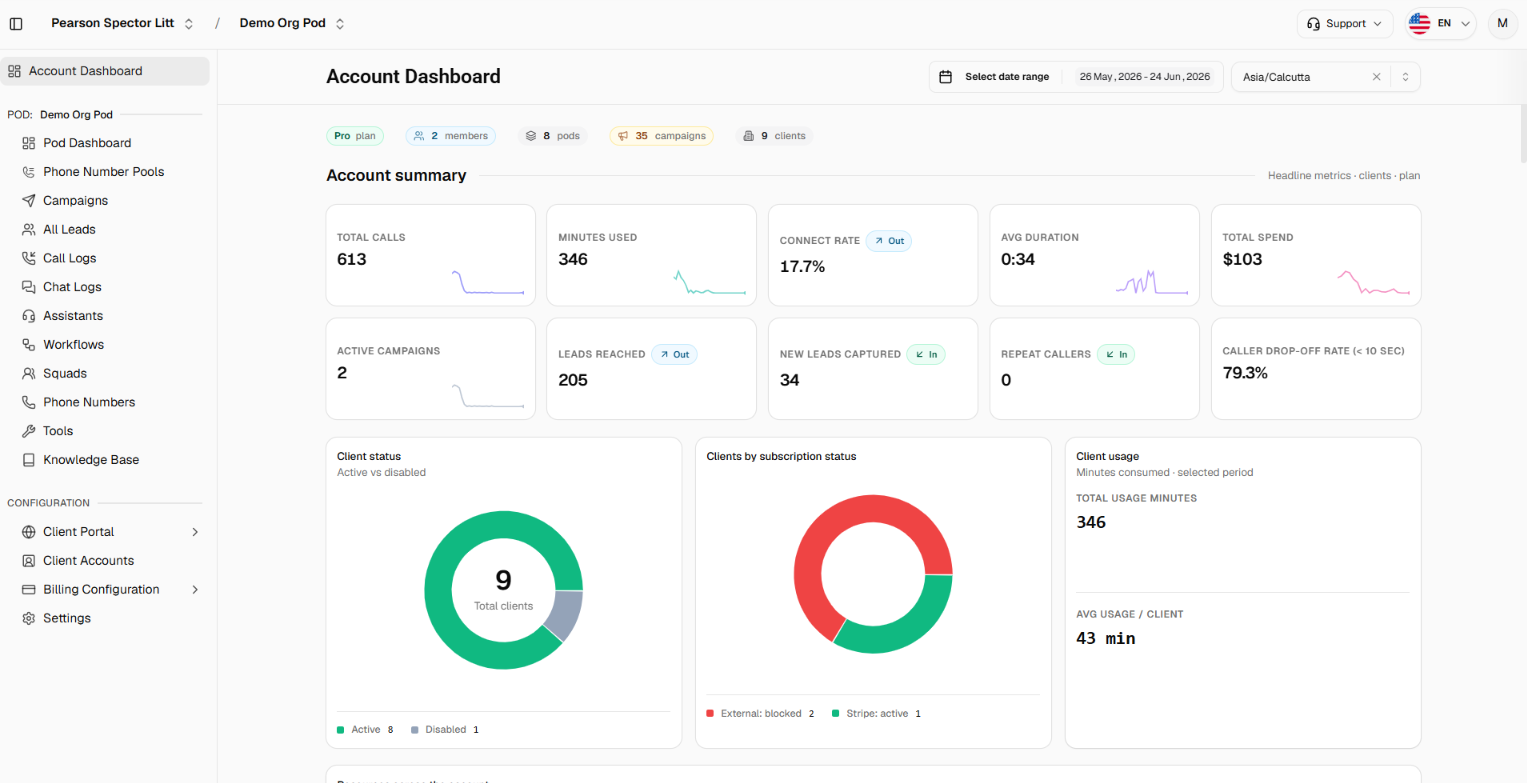Click the Support headset icon
Screen dimensions: 1527x783
click(x=1314, y=24)
